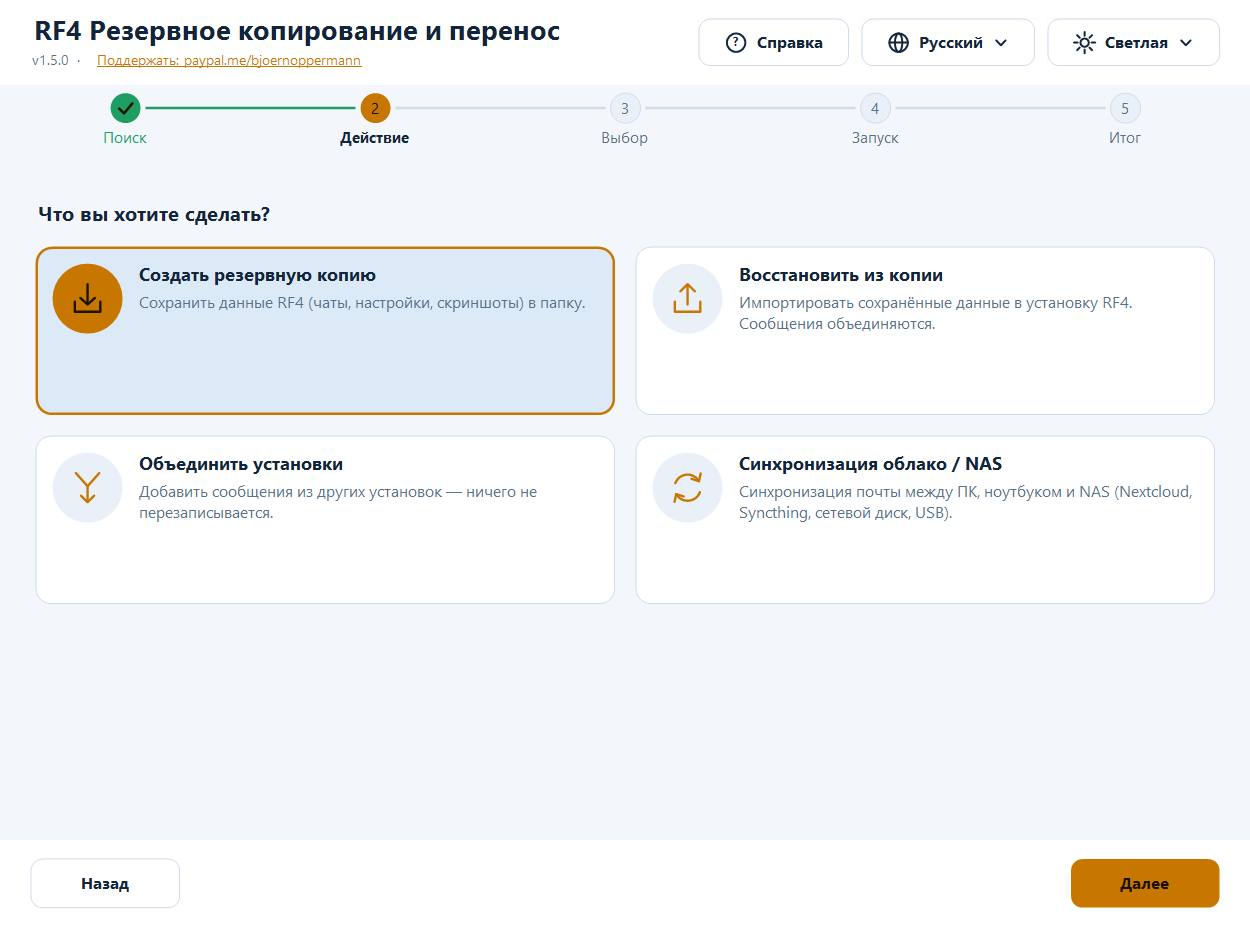
Task: Click the Далее button
Action: pos(1145,883)
